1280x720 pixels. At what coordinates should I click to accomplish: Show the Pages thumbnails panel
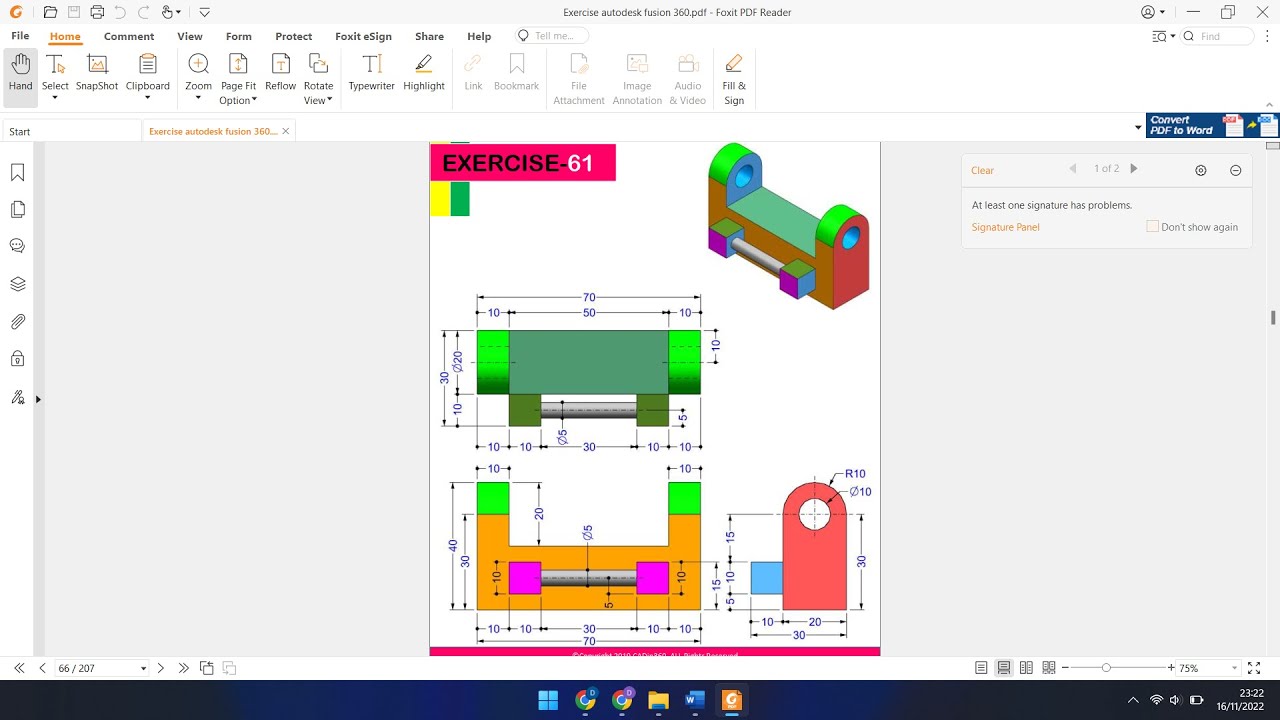click(x=17, y=210)
